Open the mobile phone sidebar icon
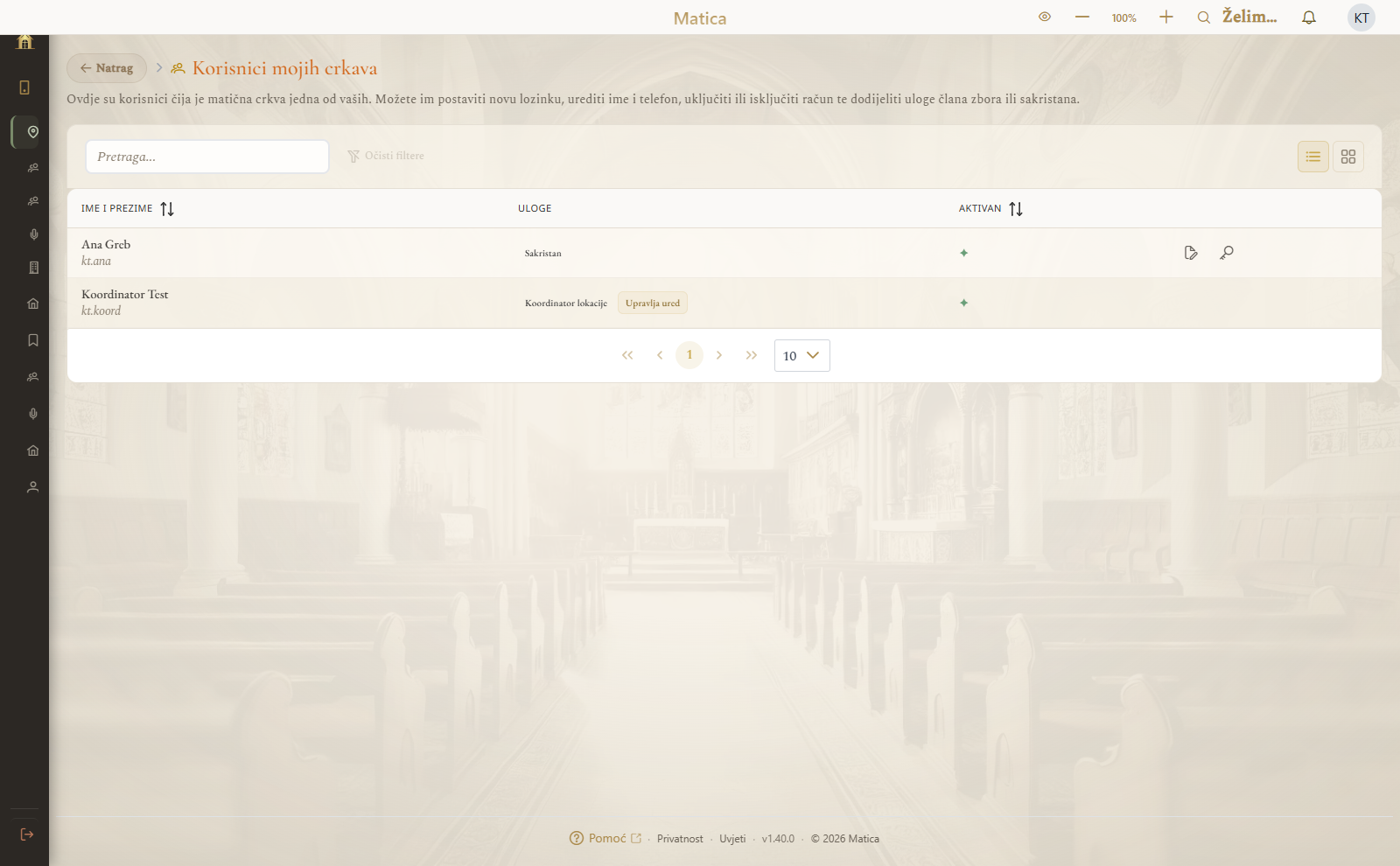Viewport: 1400px width, 866px height. click(x=24, y=87)
